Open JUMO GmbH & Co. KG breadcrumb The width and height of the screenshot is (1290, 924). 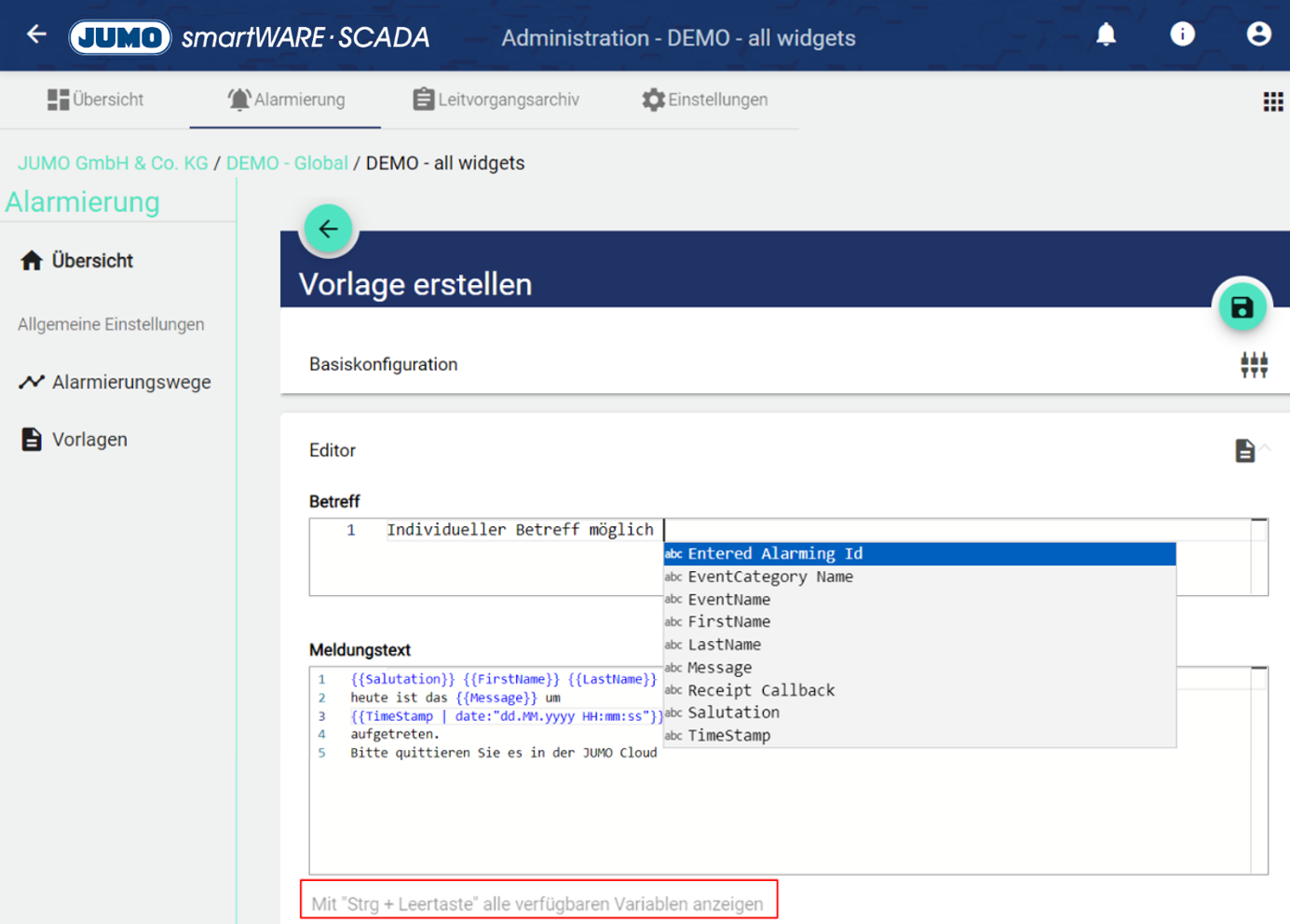coord(113,163)
